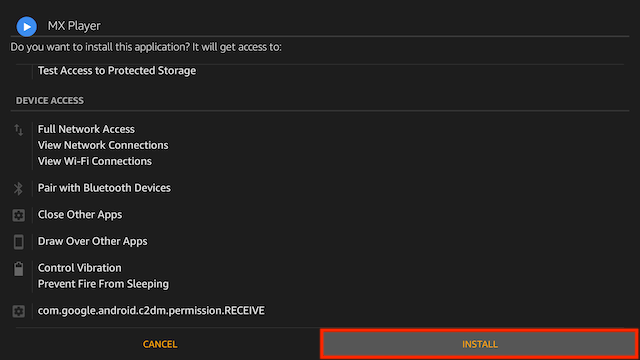Click the Bluetooth icon
Image resolution: width=640 pixels, height=360 pixels.
[x=18, y=189]
